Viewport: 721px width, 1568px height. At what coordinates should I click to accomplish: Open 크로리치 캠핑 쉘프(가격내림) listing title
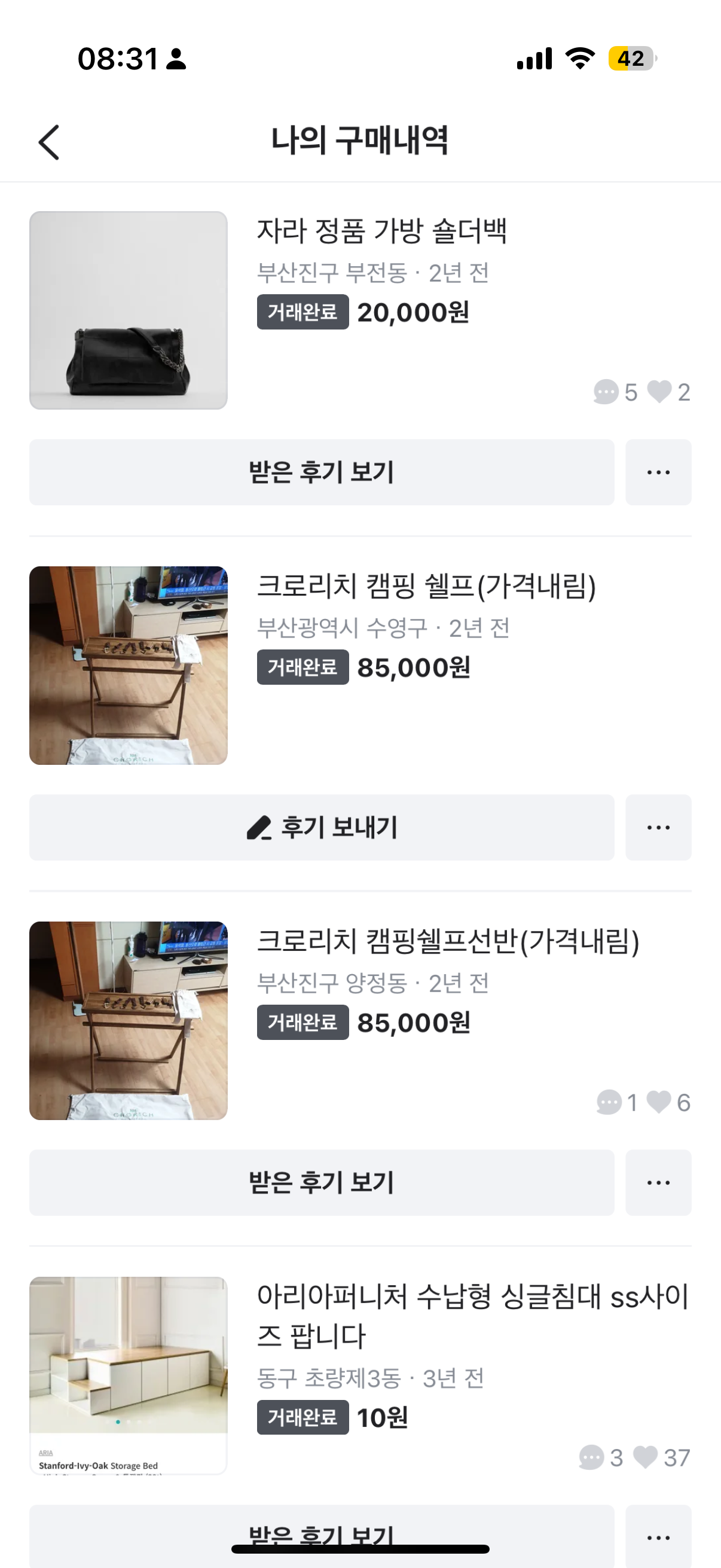click(426, 586)
